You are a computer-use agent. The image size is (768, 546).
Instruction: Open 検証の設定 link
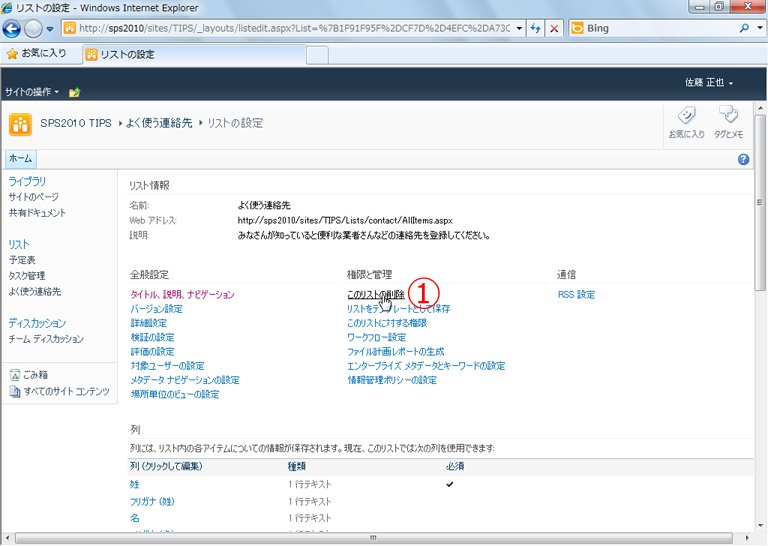(x=152, y=337)
